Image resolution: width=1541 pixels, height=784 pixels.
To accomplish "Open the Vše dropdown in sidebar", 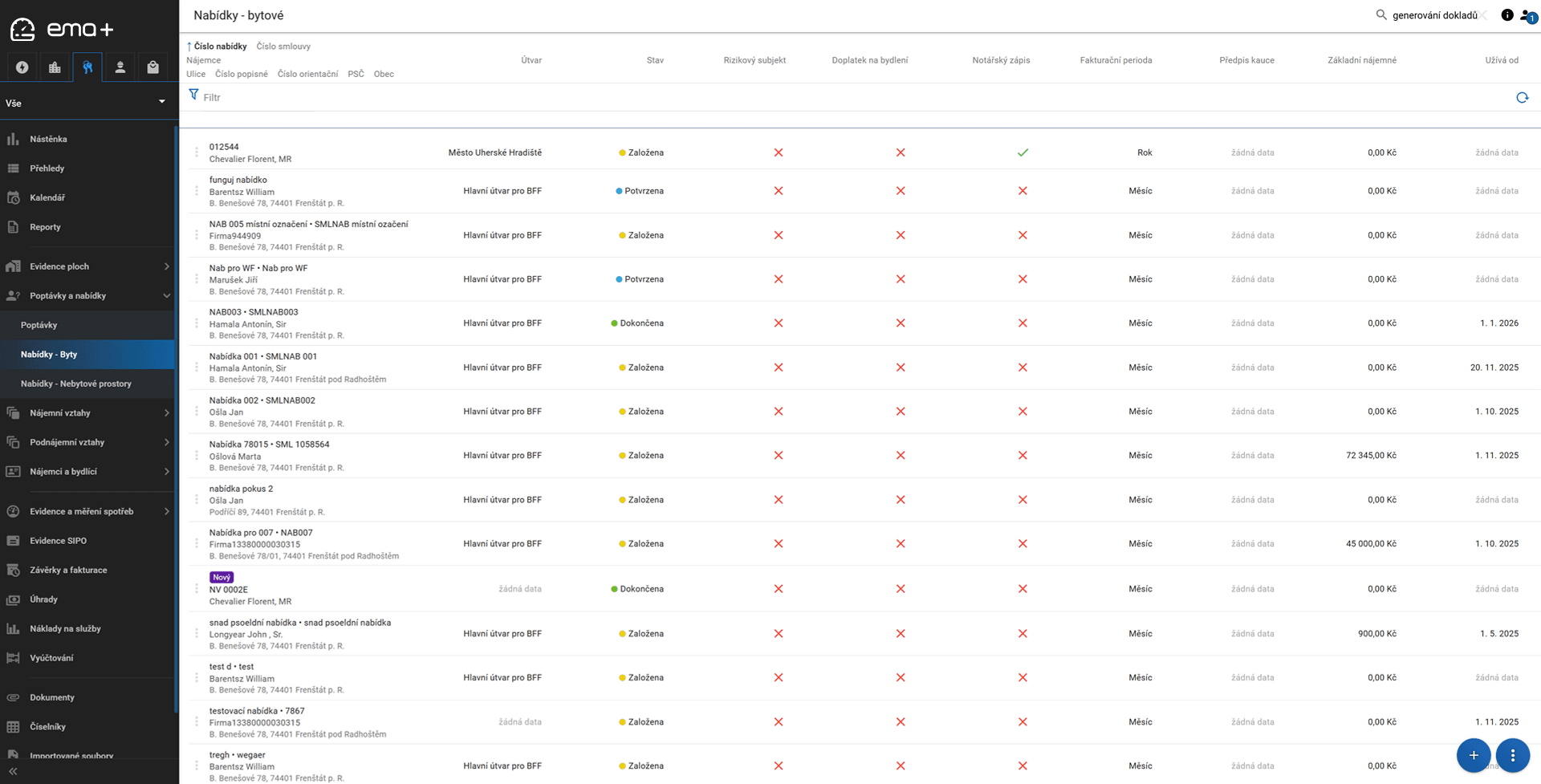I will click(x=87, y=103).
